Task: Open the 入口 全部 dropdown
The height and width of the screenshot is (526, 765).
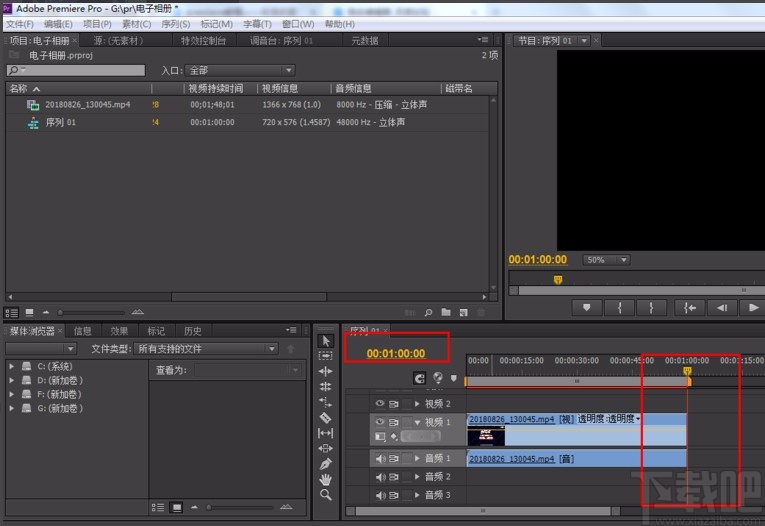Action: pyautogui.click(x=240, y=70)
